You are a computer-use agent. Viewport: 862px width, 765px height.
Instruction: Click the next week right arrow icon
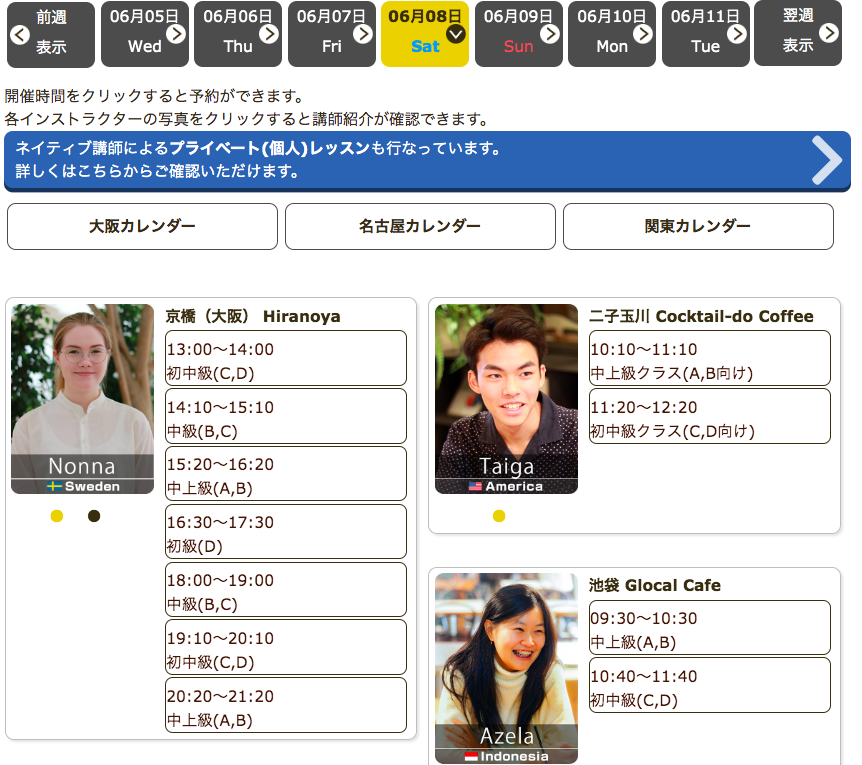[828, 33]
